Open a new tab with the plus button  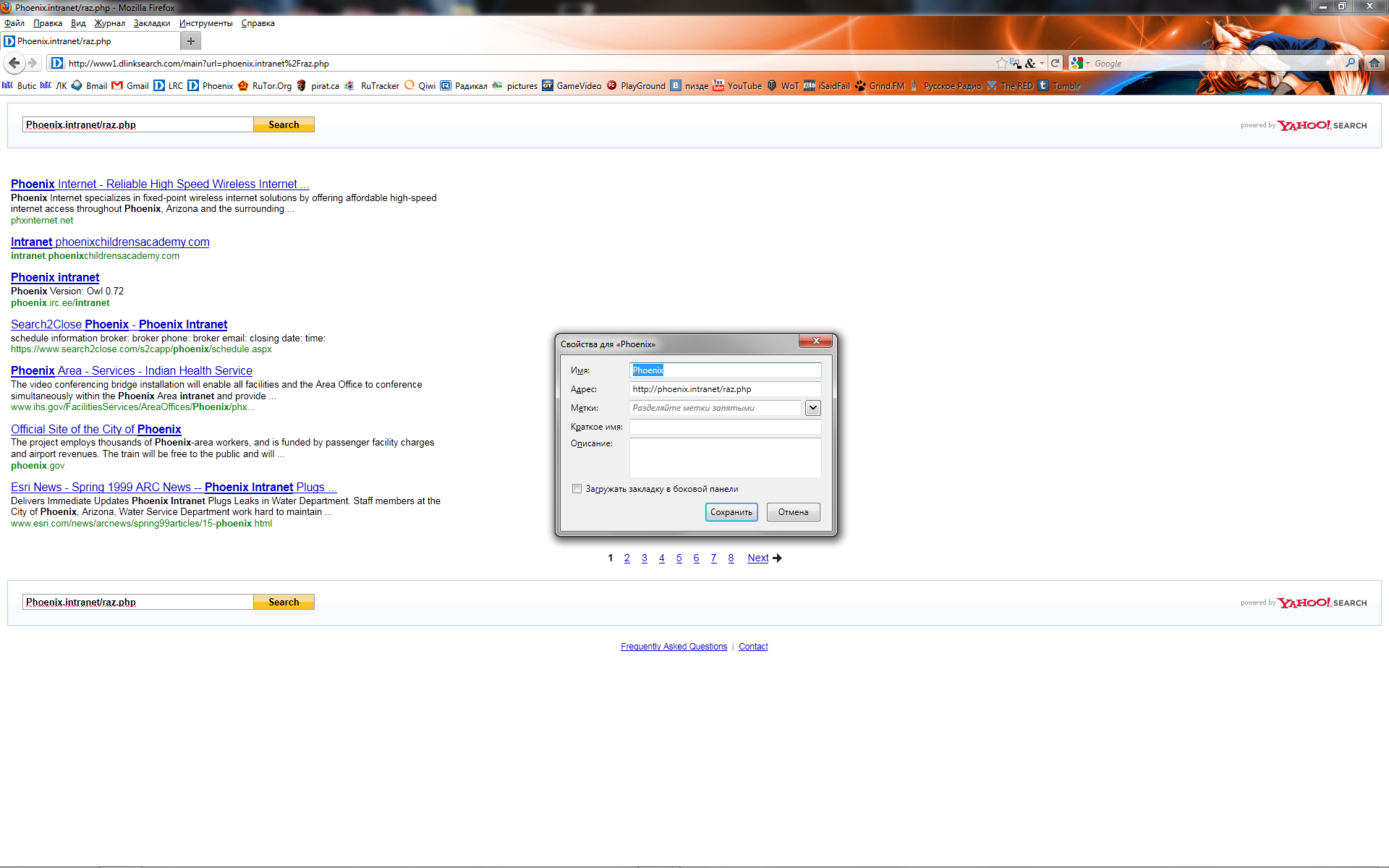(191, 41)
